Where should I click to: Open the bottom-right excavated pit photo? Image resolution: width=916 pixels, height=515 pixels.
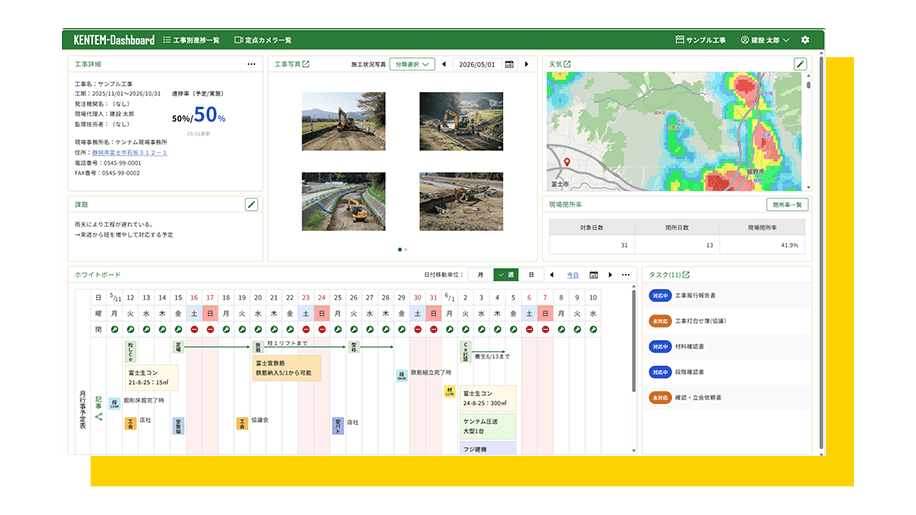tap(461, 201)
